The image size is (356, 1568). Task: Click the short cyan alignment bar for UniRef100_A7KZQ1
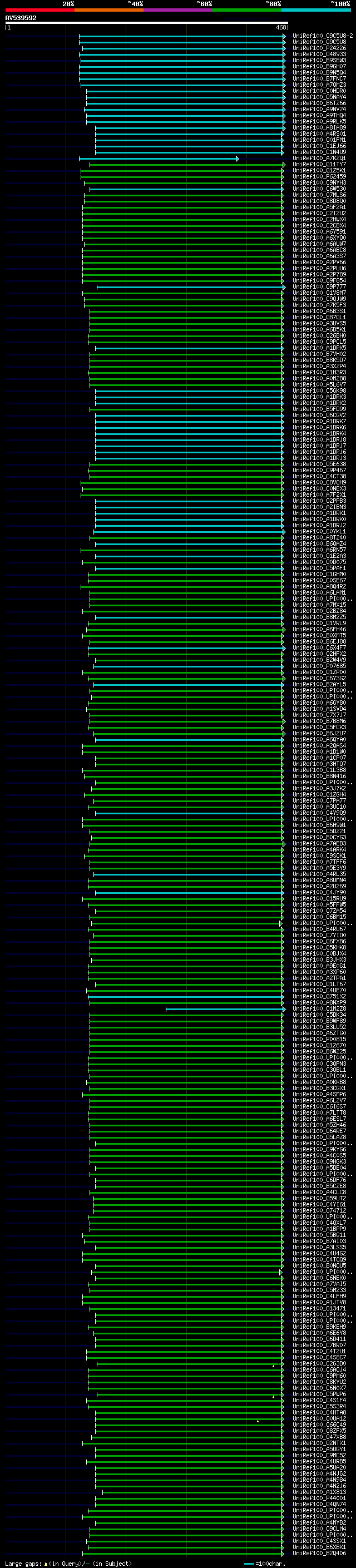coord(159,159)
